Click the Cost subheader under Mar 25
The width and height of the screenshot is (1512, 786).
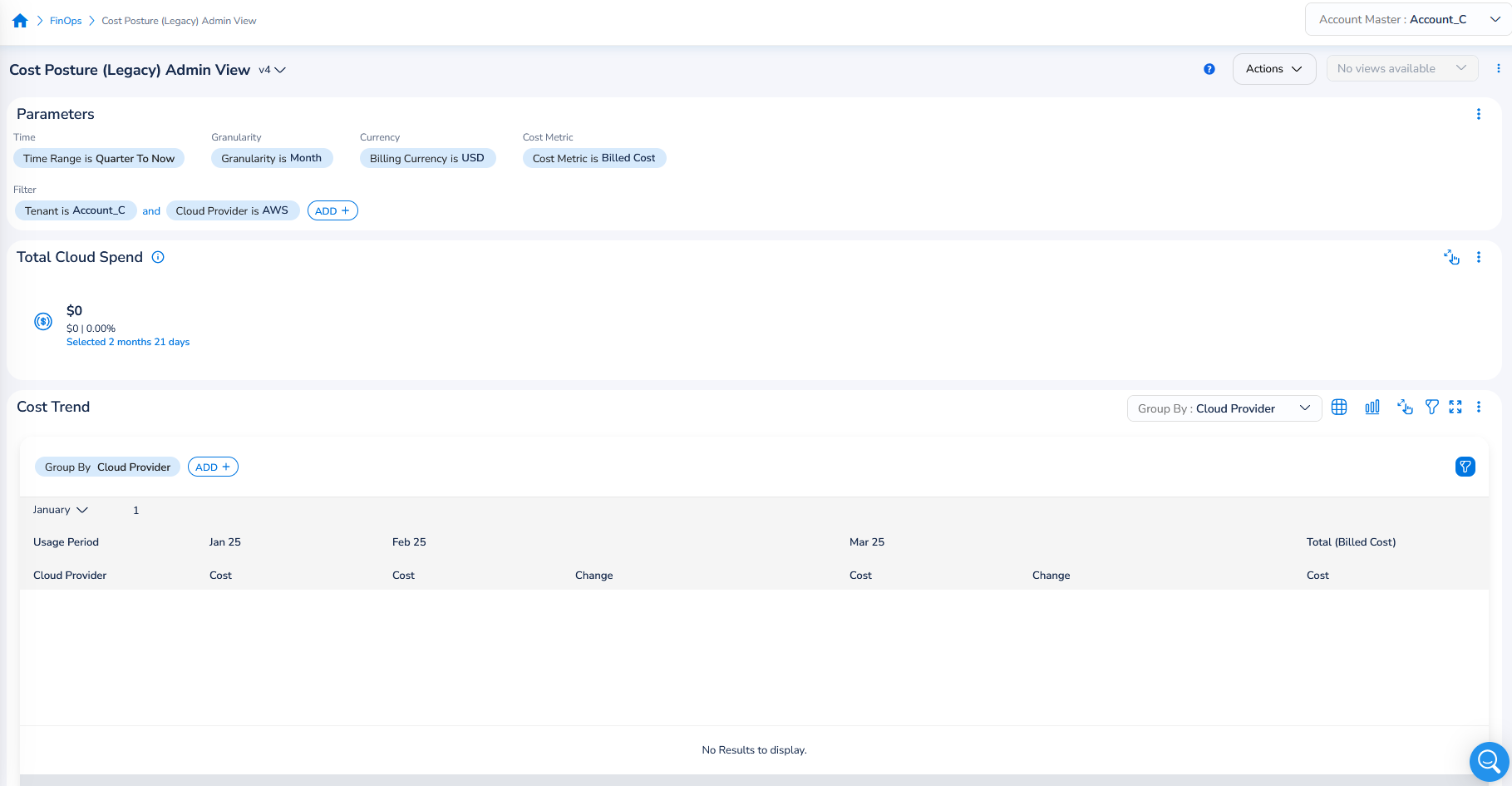[x=860, y=576]
